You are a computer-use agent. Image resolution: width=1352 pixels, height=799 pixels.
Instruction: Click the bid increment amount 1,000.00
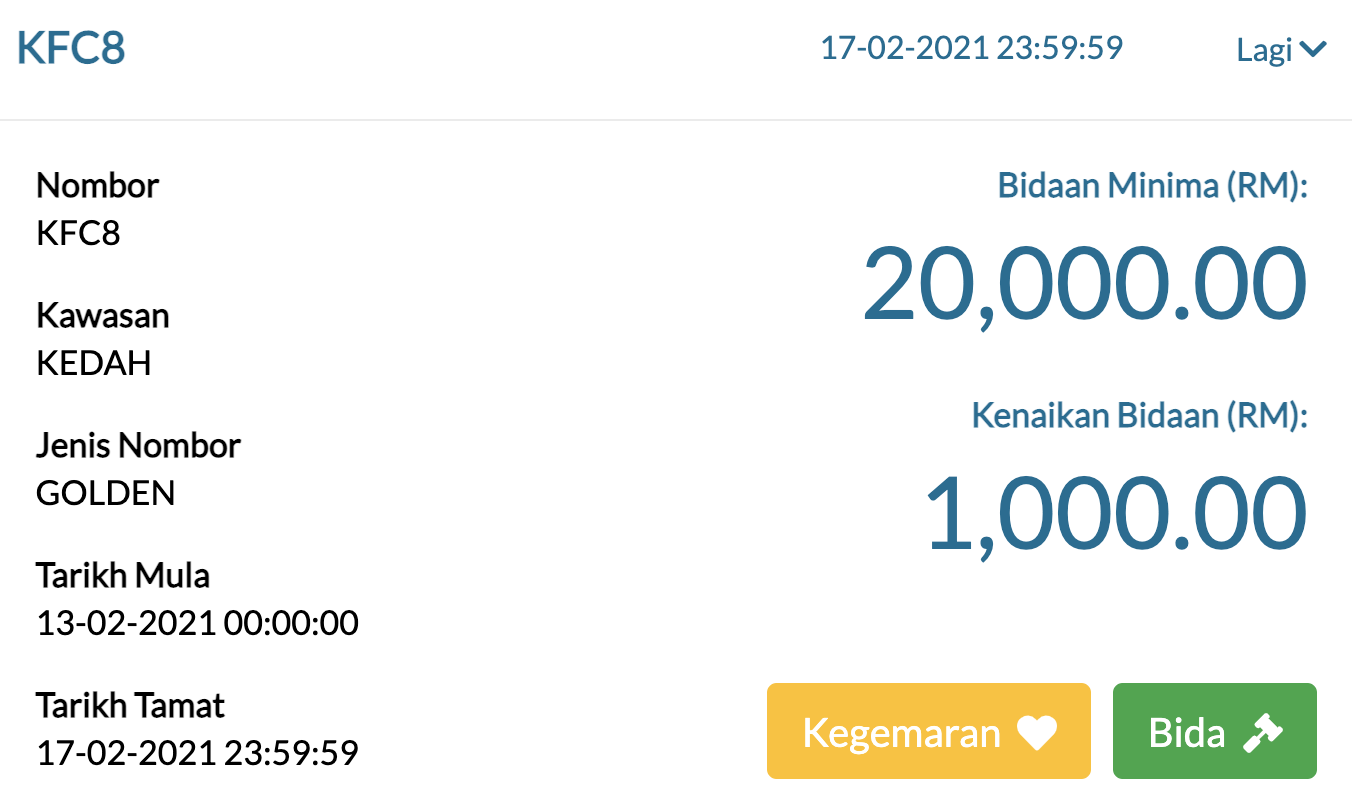[1115, 514]
